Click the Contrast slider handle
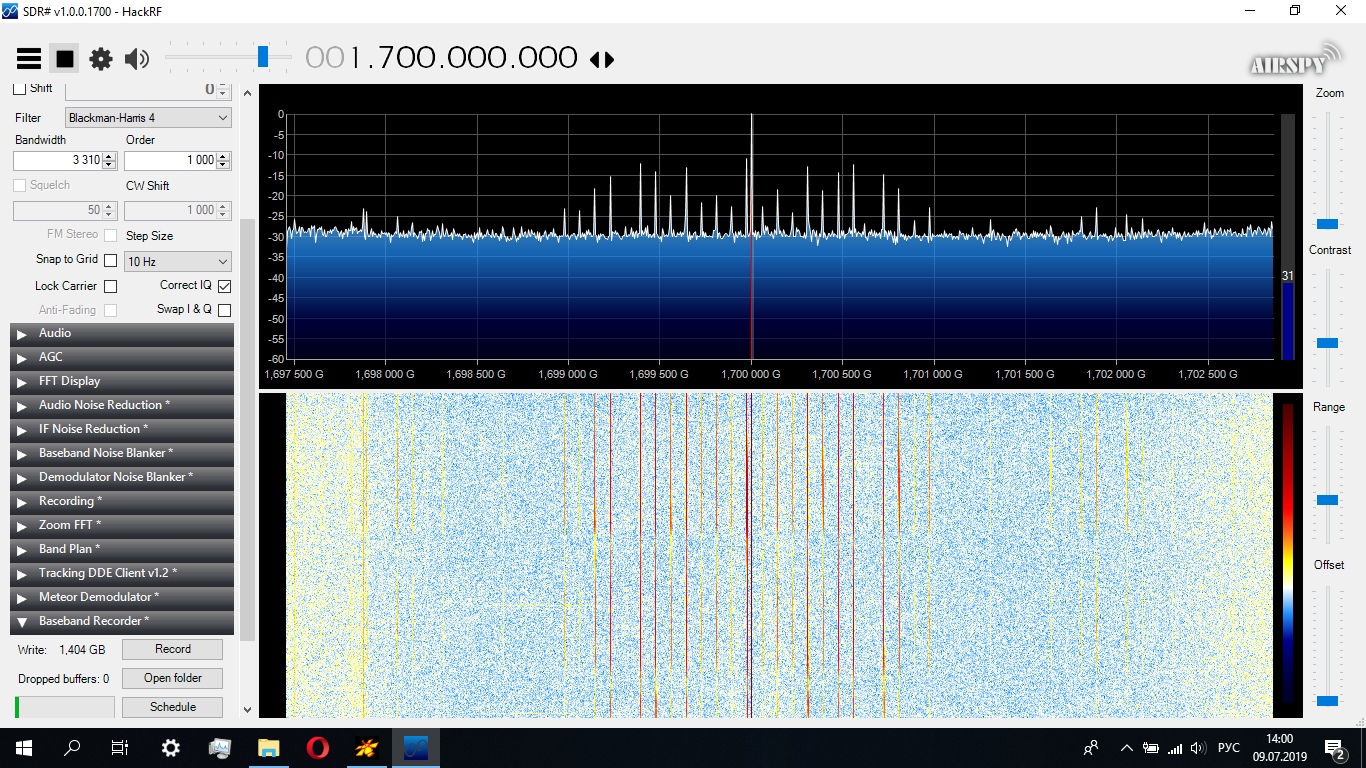Viewport: 1366px width, 768px height. 1328,343
